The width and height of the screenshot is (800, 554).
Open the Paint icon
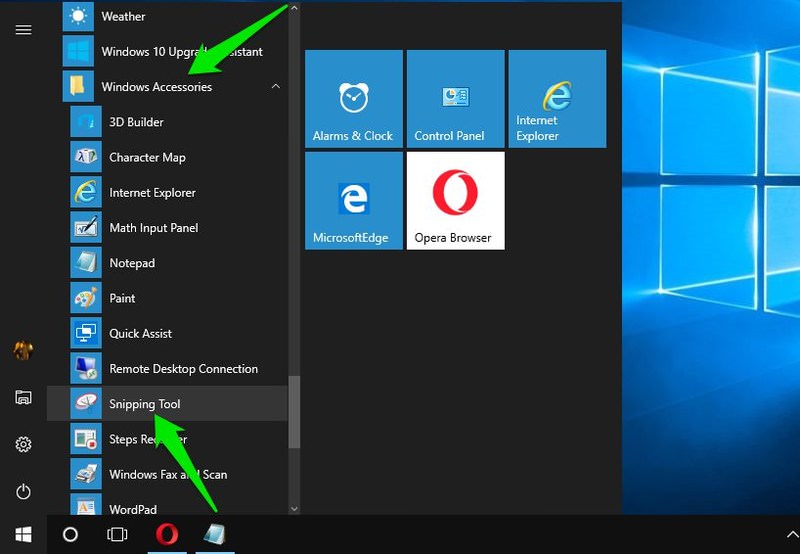point(86,297)
